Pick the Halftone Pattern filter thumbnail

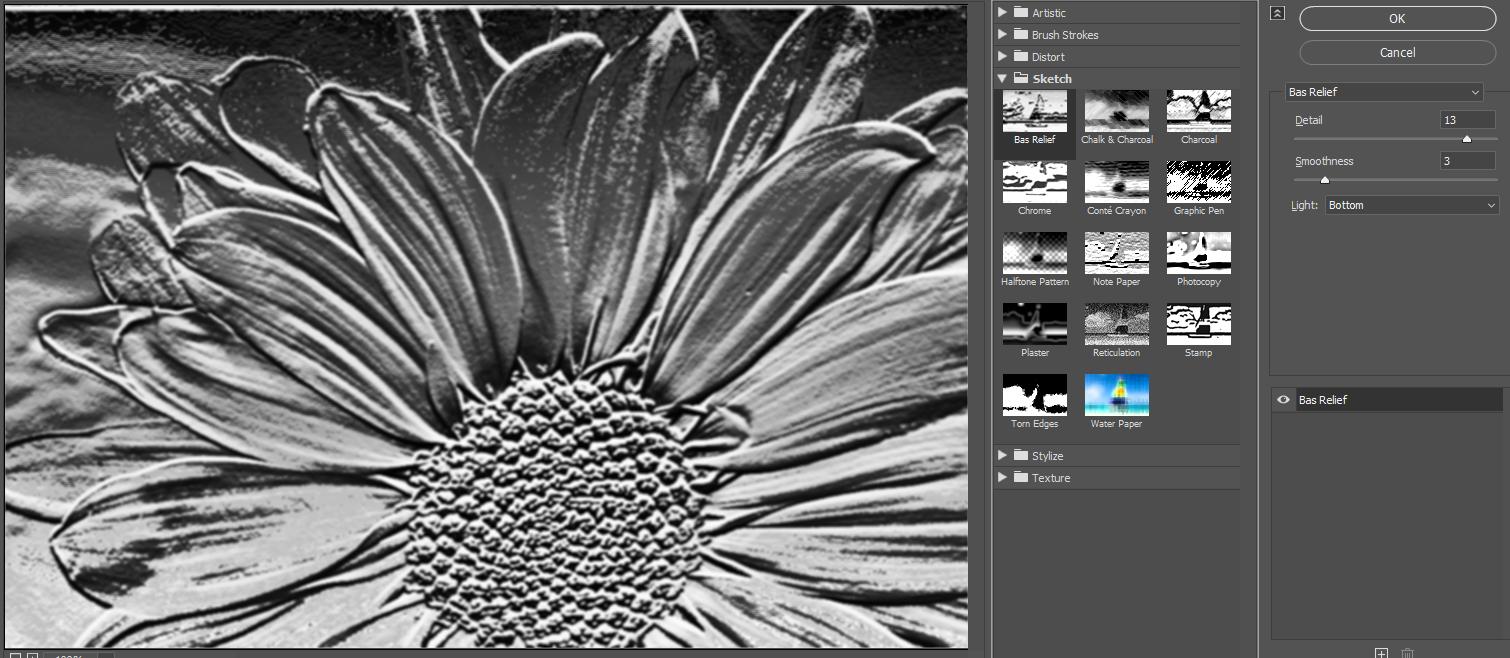(x=1035, y=253)
